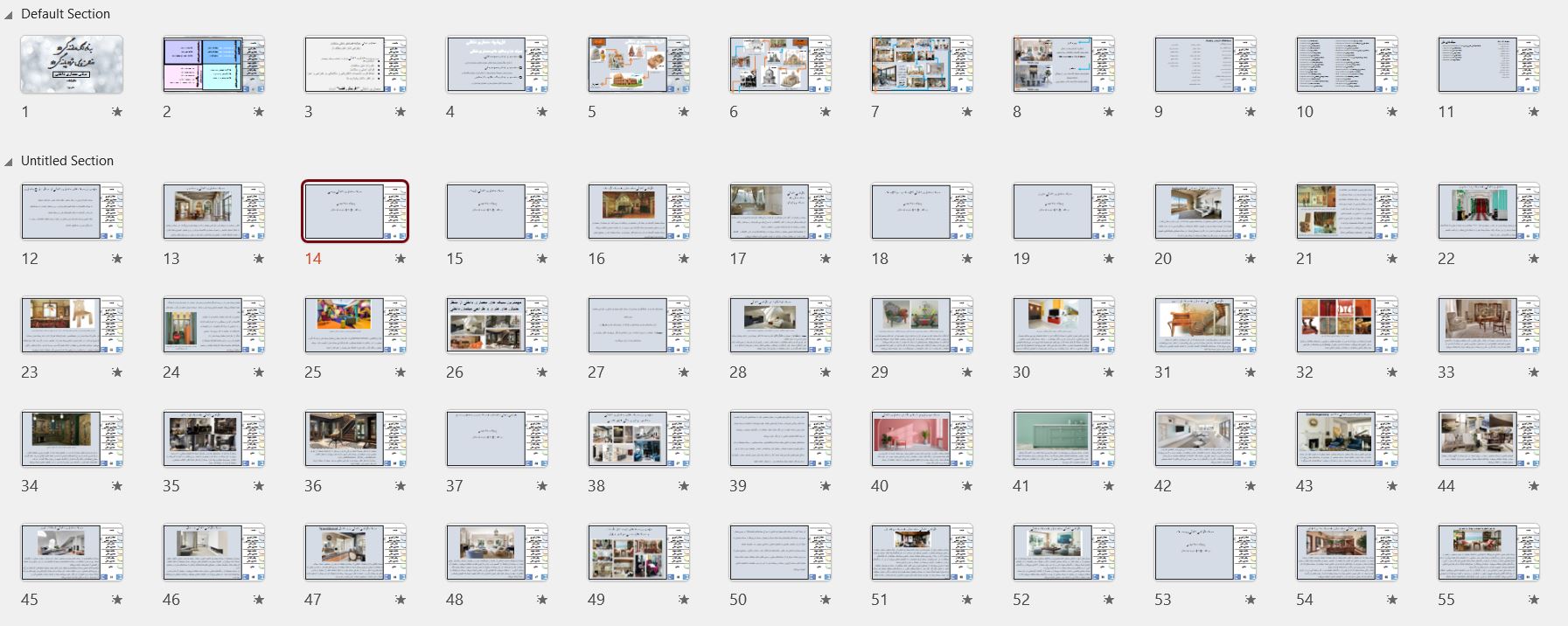Select slide 25 with colorful room image

point(355,324)
